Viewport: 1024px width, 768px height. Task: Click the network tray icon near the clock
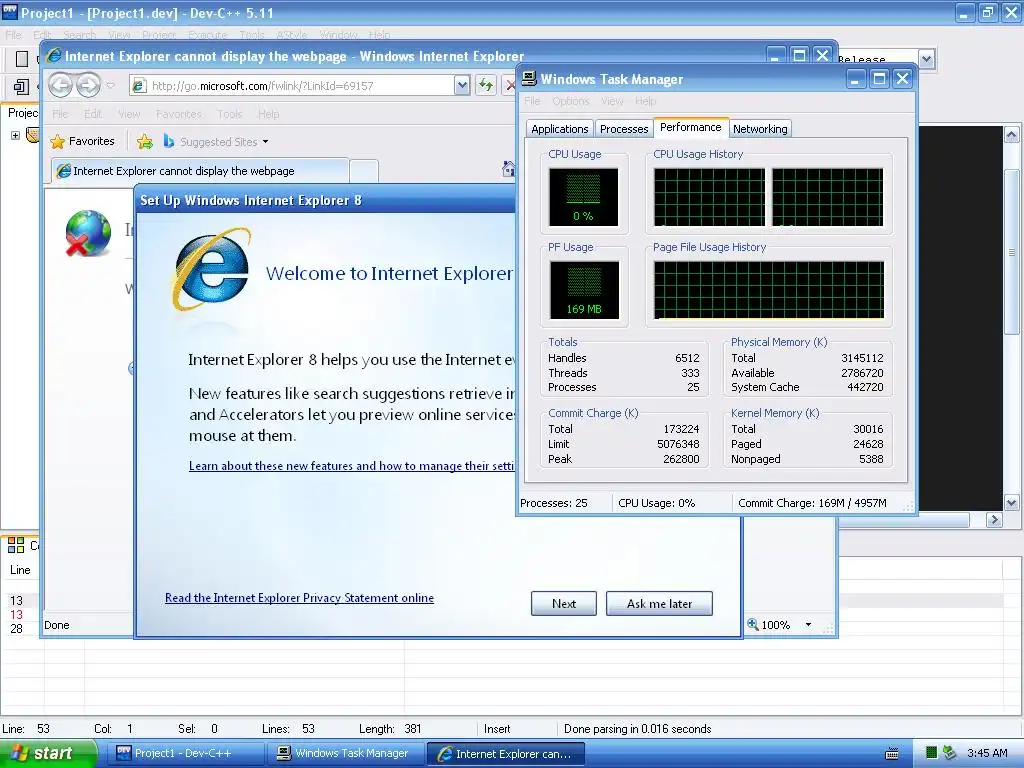click(x=950, y=753)
